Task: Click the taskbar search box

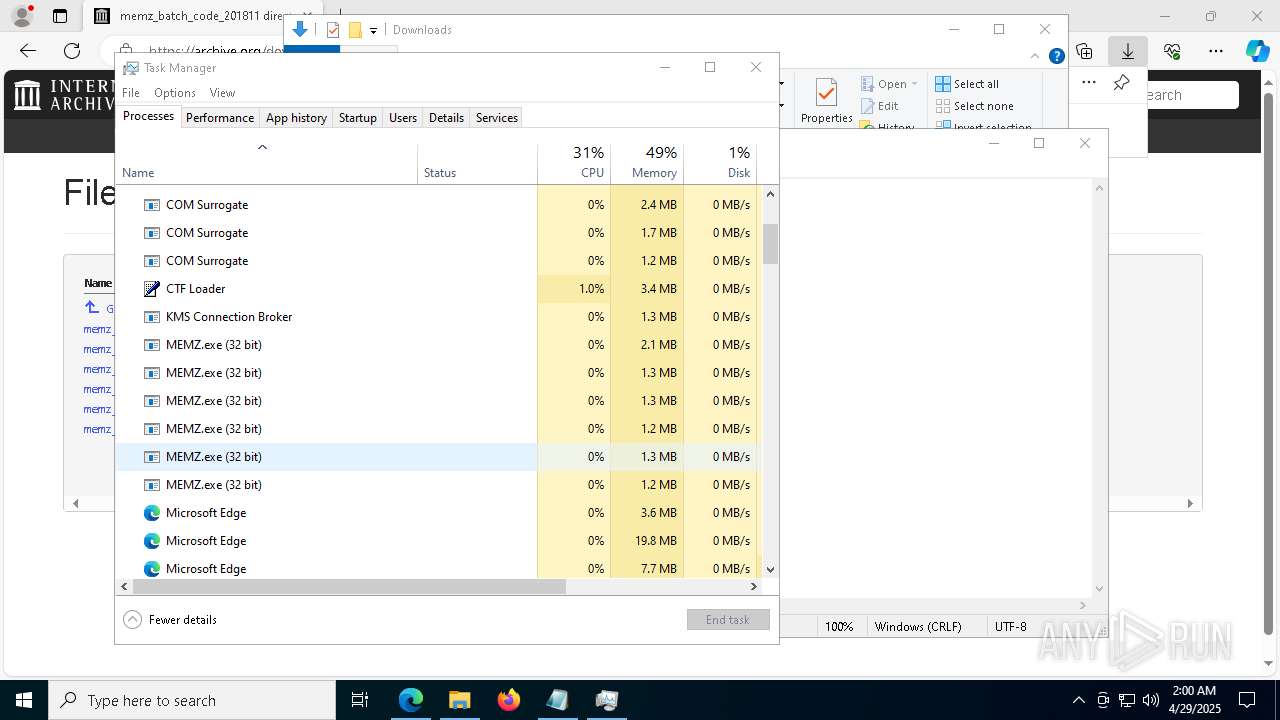Action: point(192,700)
